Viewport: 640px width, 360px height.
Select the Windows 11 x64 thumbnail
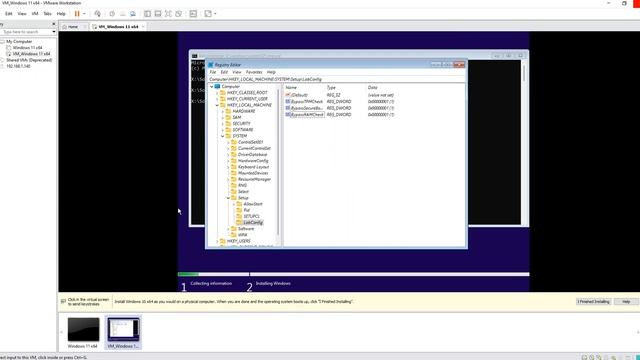click(83, 333)
